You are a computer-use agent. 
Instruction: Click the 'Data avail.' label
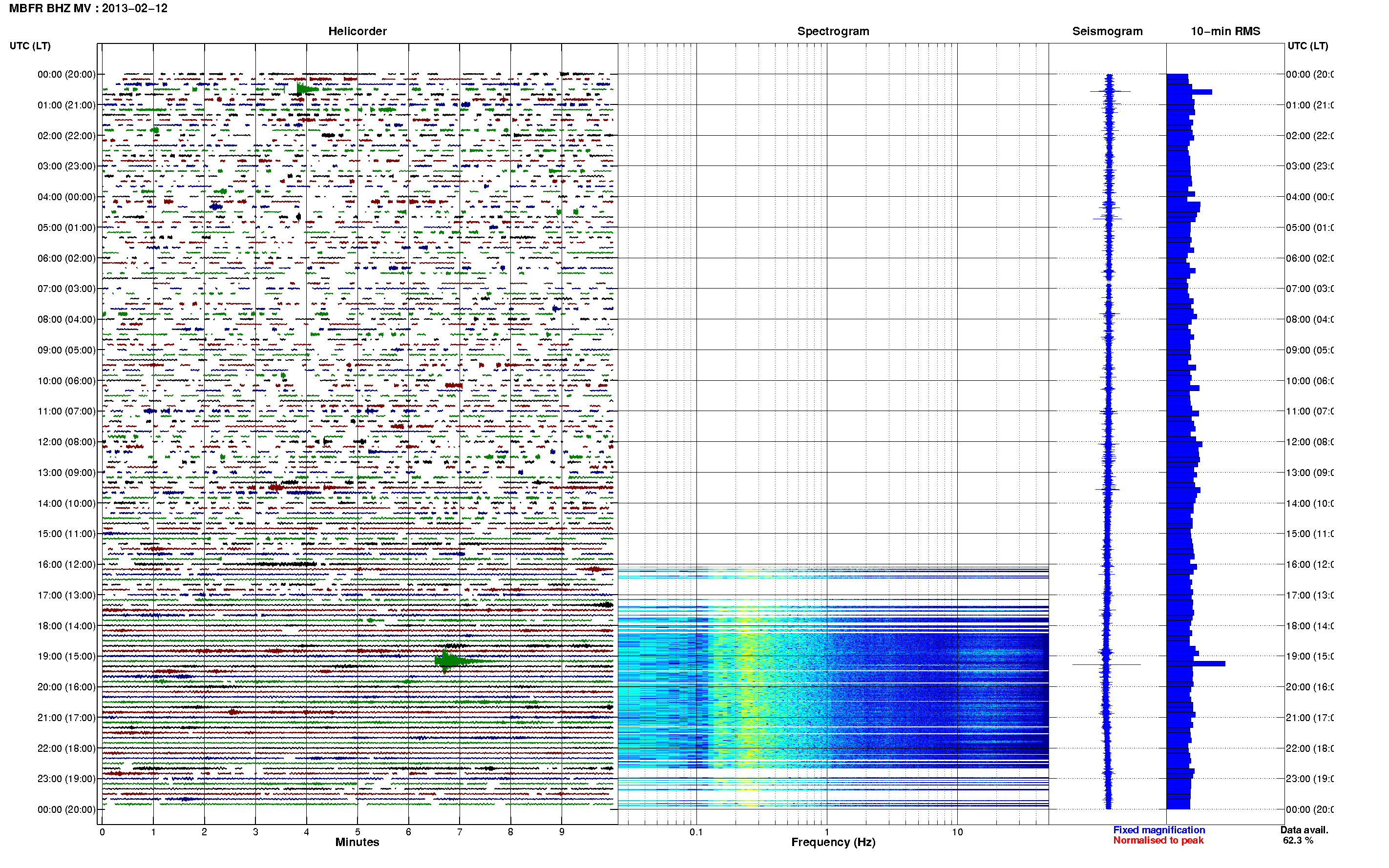pos(1304,830)
